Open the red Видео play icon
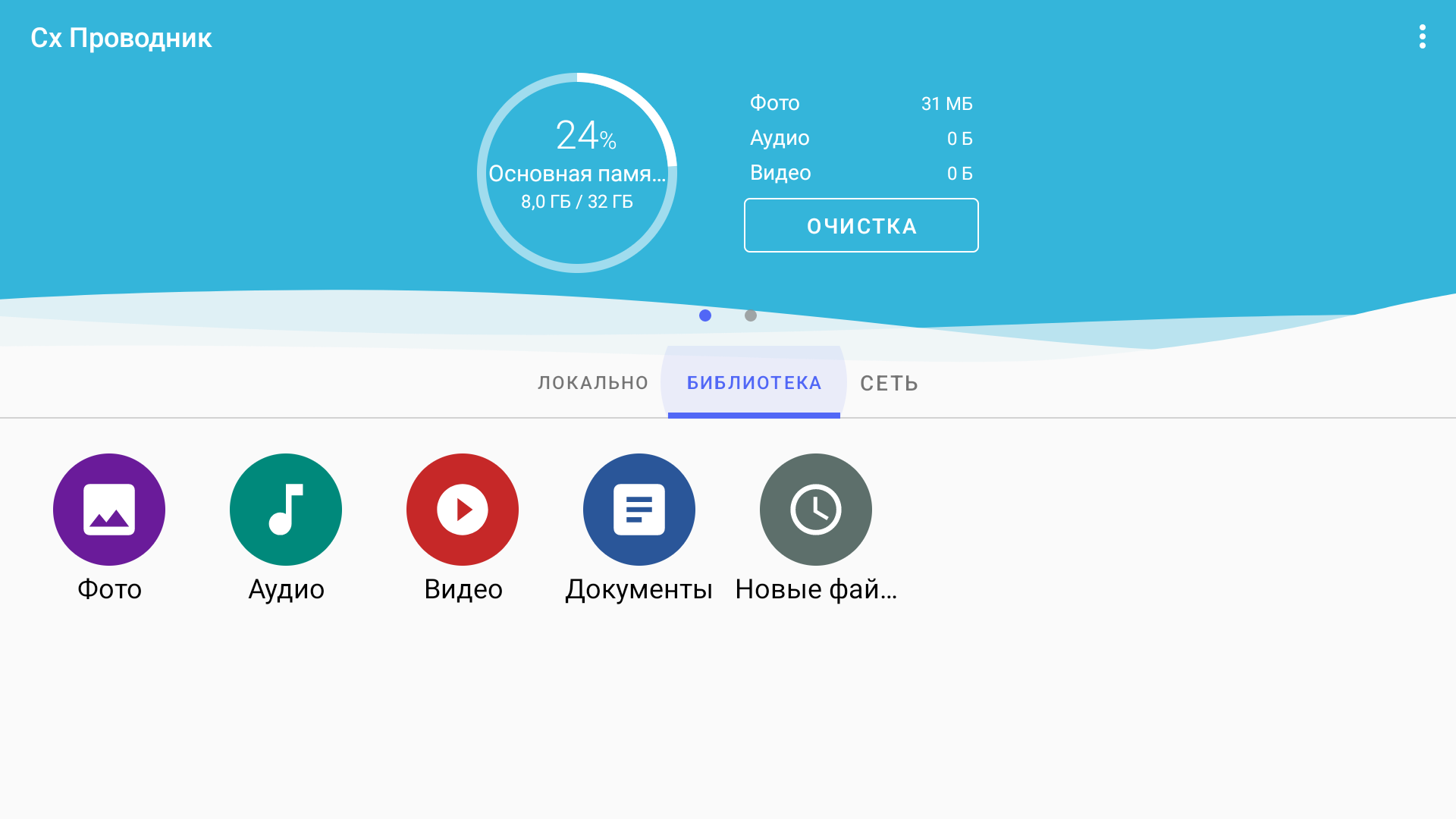The width and height of the screenshot is (1456, 819). click(x=463, y=510)
